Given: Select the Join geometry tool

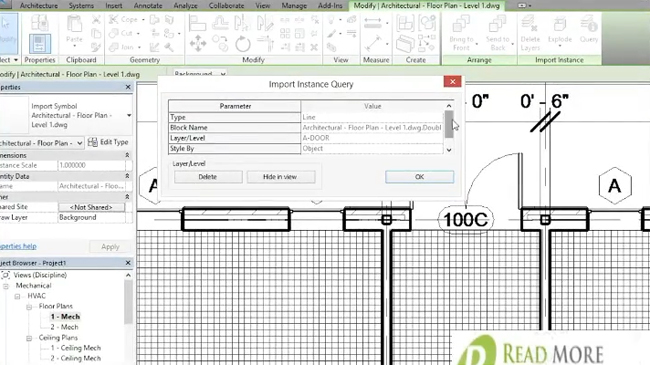Looking at the screenshot, I should coord(122,47).
